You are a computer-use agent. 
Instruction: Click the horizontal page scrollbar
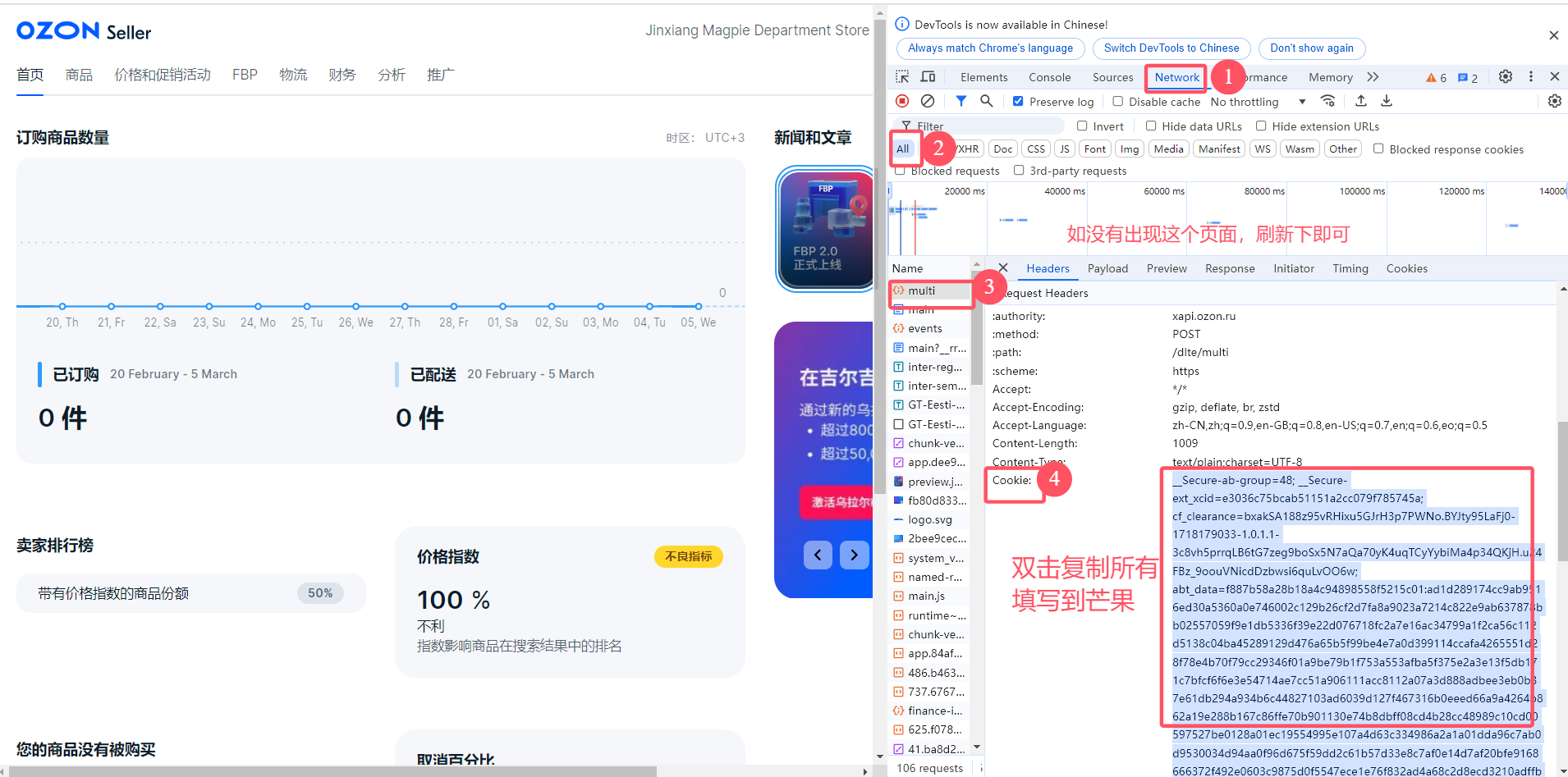pos(328,771)
